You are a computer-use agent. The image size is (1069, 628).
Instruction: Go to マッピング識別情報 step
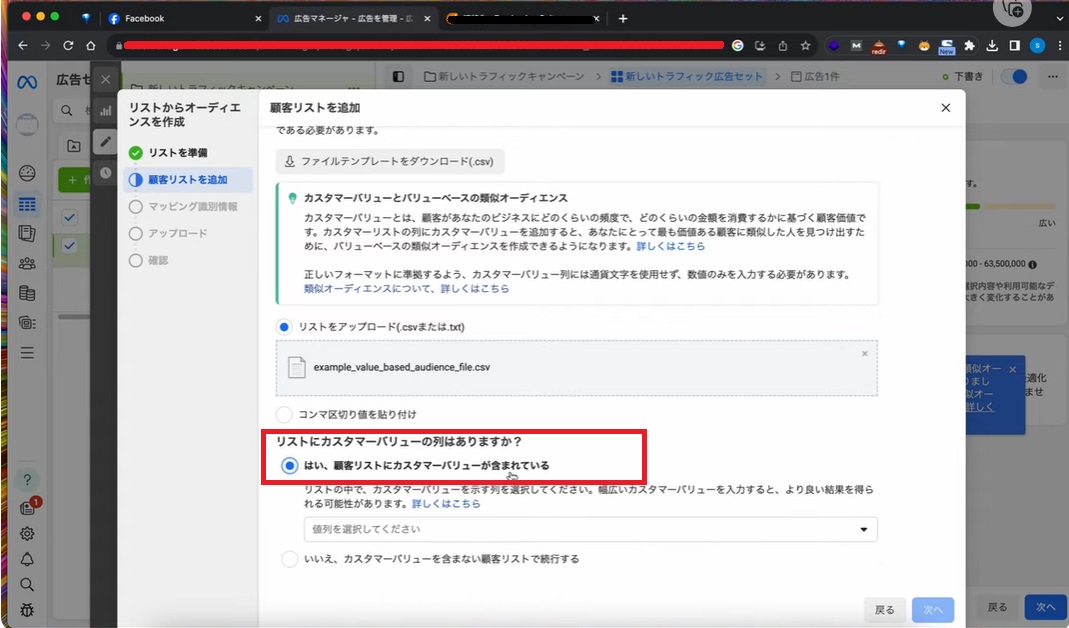192,206
